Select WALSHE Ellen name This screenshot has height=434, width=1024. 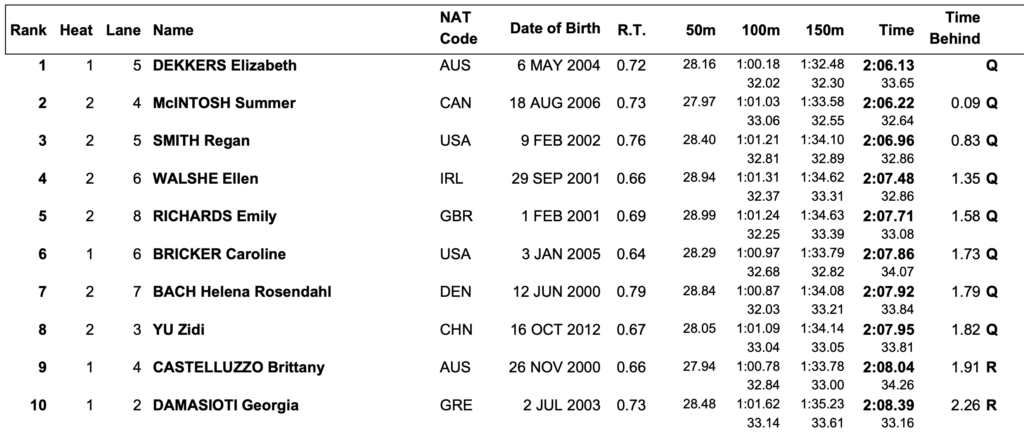pyautogui.click(x=206, y=179)
